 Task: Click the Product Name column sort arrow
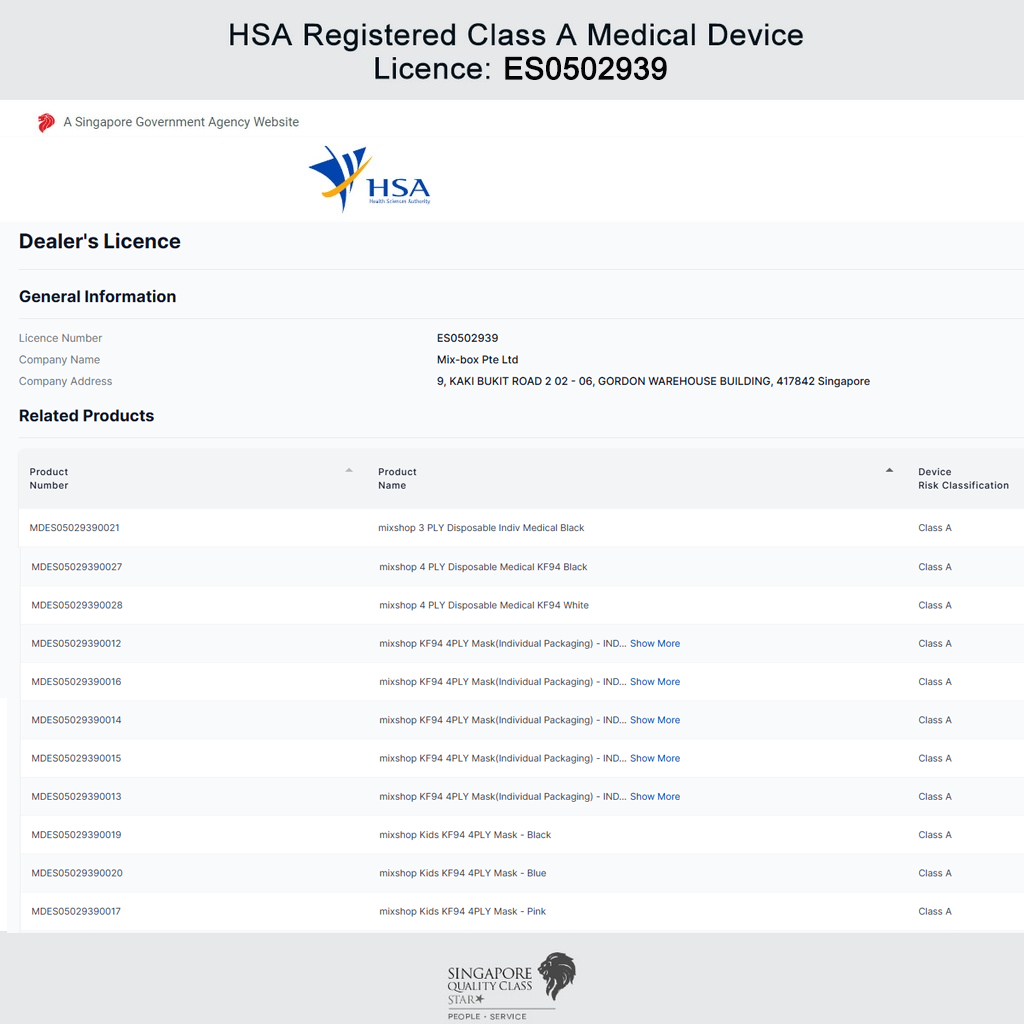[889, 470]
